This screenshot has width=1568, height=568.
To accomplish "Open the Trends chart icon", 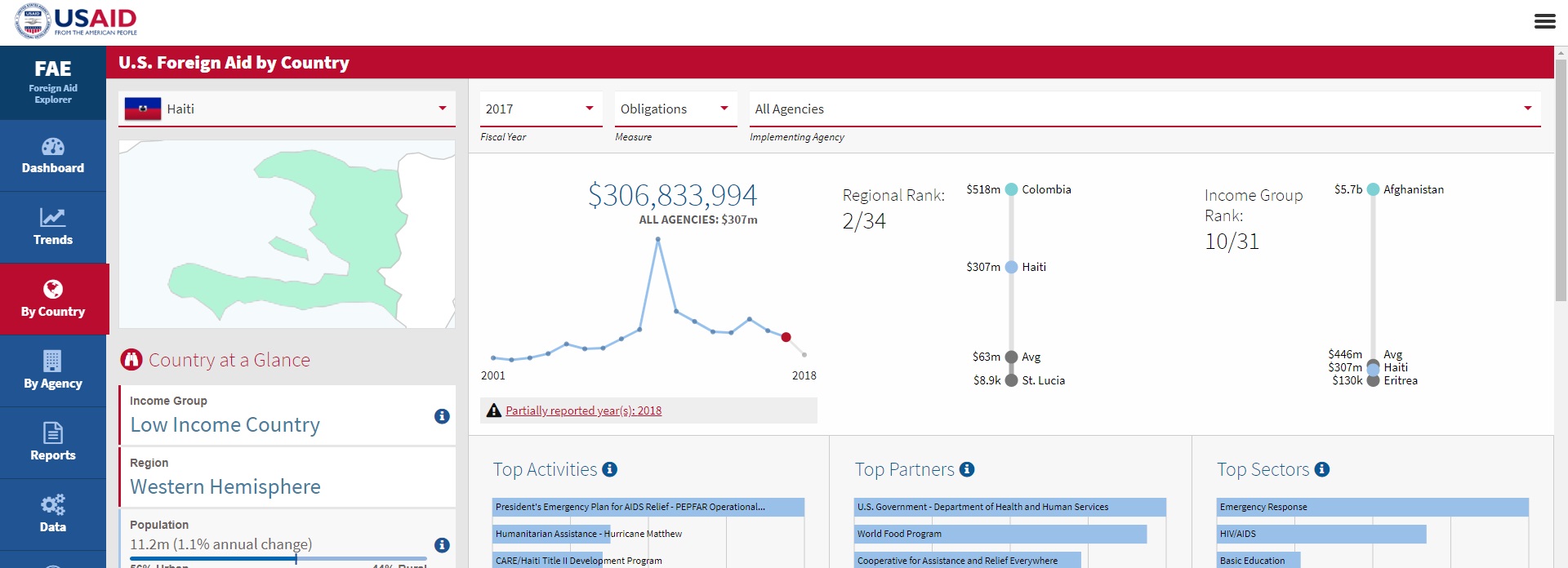I will [x=53, y=218].
